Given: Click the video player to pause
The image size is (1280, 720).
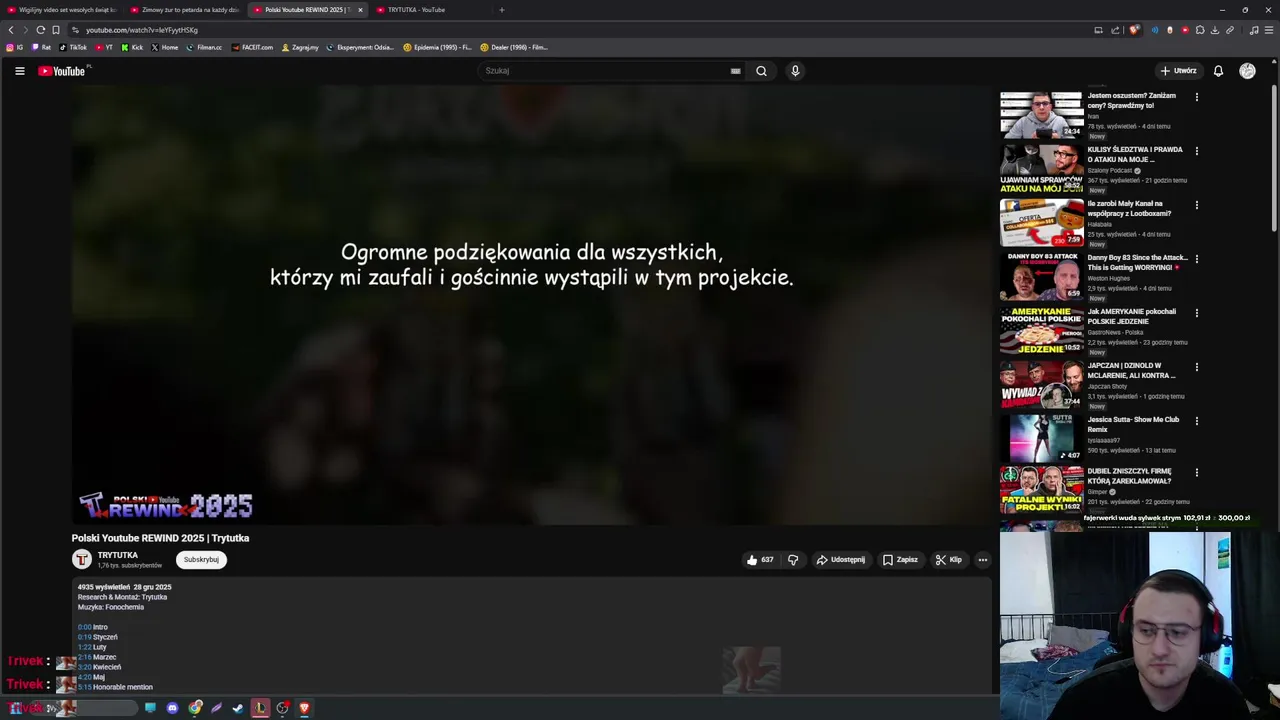Looking at the screenshot, I should [532, 305].
